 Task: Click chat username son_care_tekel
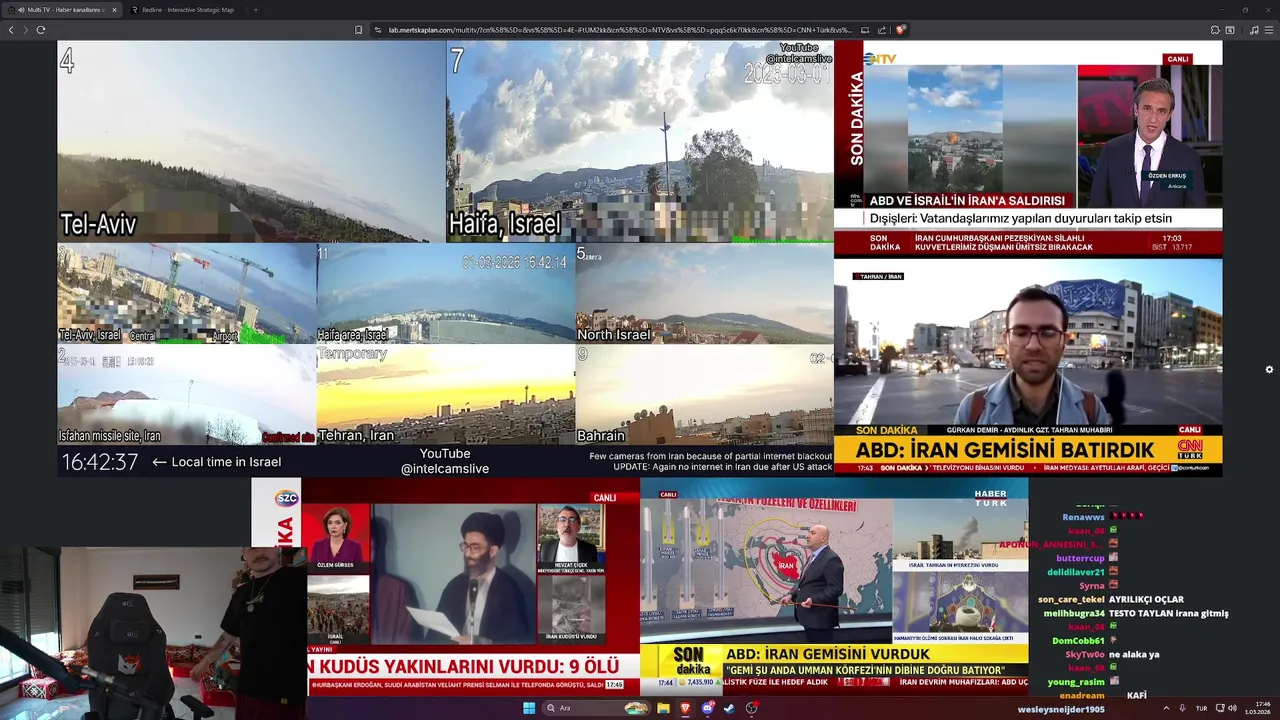pyautogui.click(x=1071, y=599)
